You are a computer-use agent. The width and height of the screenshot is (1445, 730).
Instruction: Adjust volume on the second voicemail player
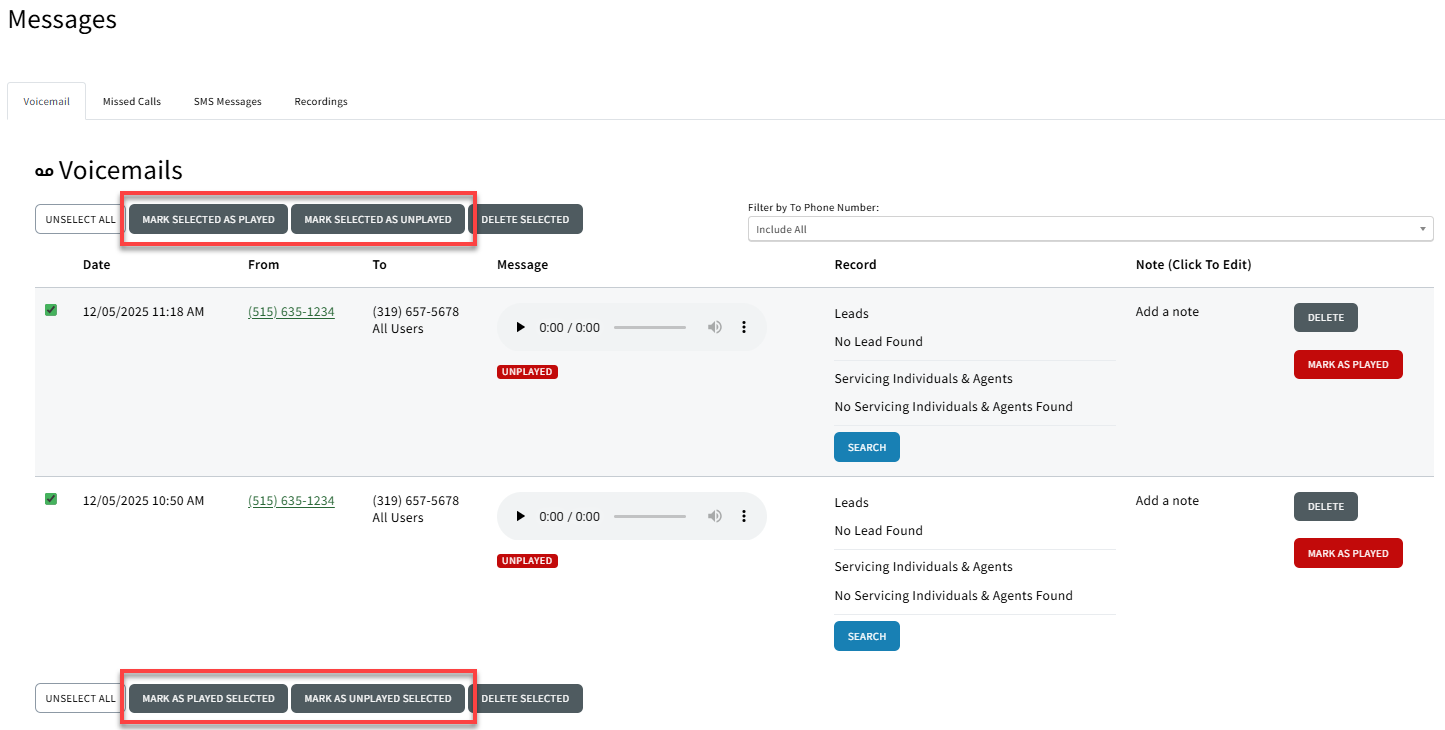coord(714,515)
